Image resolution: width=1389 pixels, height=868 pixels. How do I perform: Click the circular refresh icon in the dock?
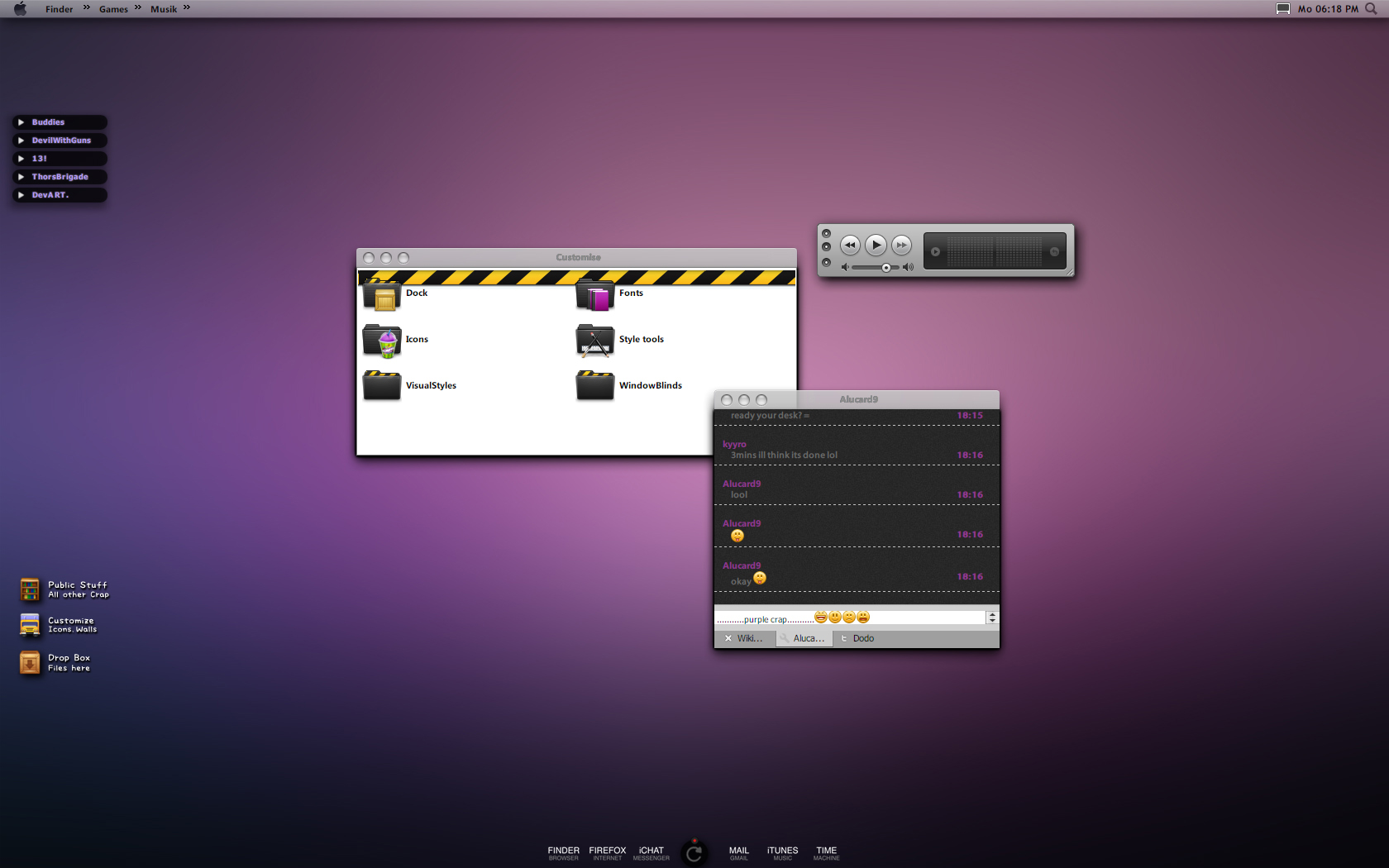(x=694, y=853)
